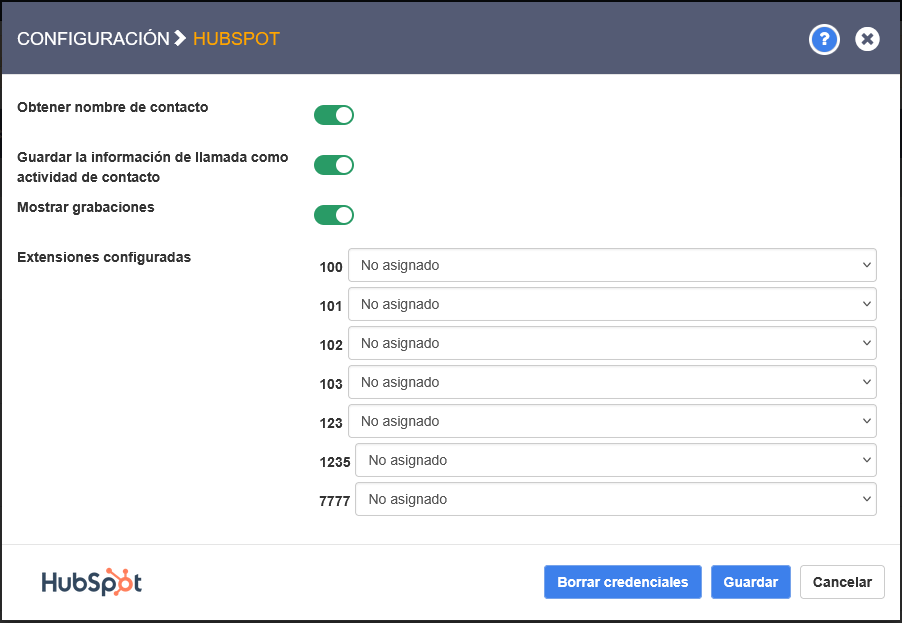Save settings with the Guardar button
Image resolution: width=902 pixels, height=623 pixels.
click(x=750, y=582)
